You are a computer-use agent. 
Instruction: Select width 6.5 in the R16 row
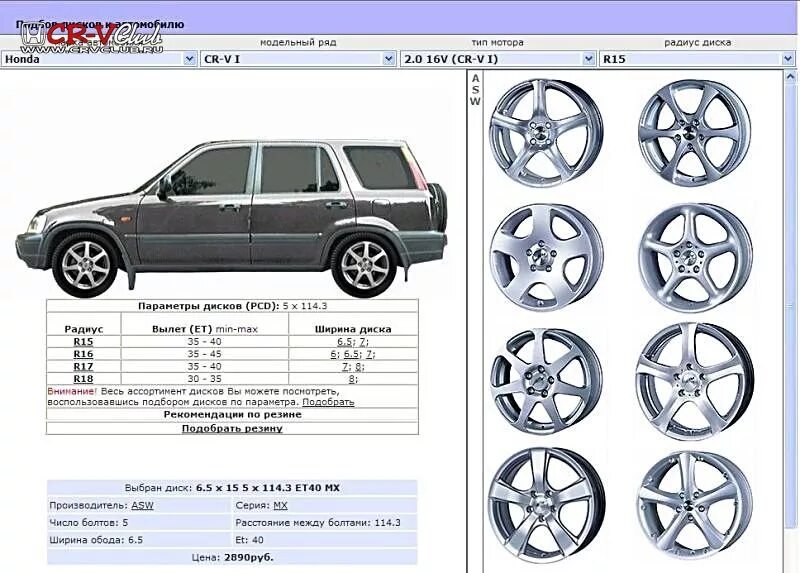click(x=351, y=354)
